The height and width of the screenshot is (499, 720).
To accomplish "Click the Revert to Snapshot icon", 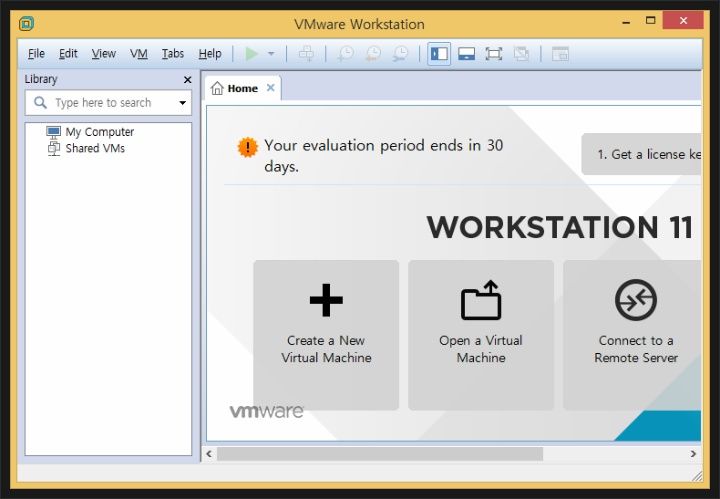I will [373, 54].
